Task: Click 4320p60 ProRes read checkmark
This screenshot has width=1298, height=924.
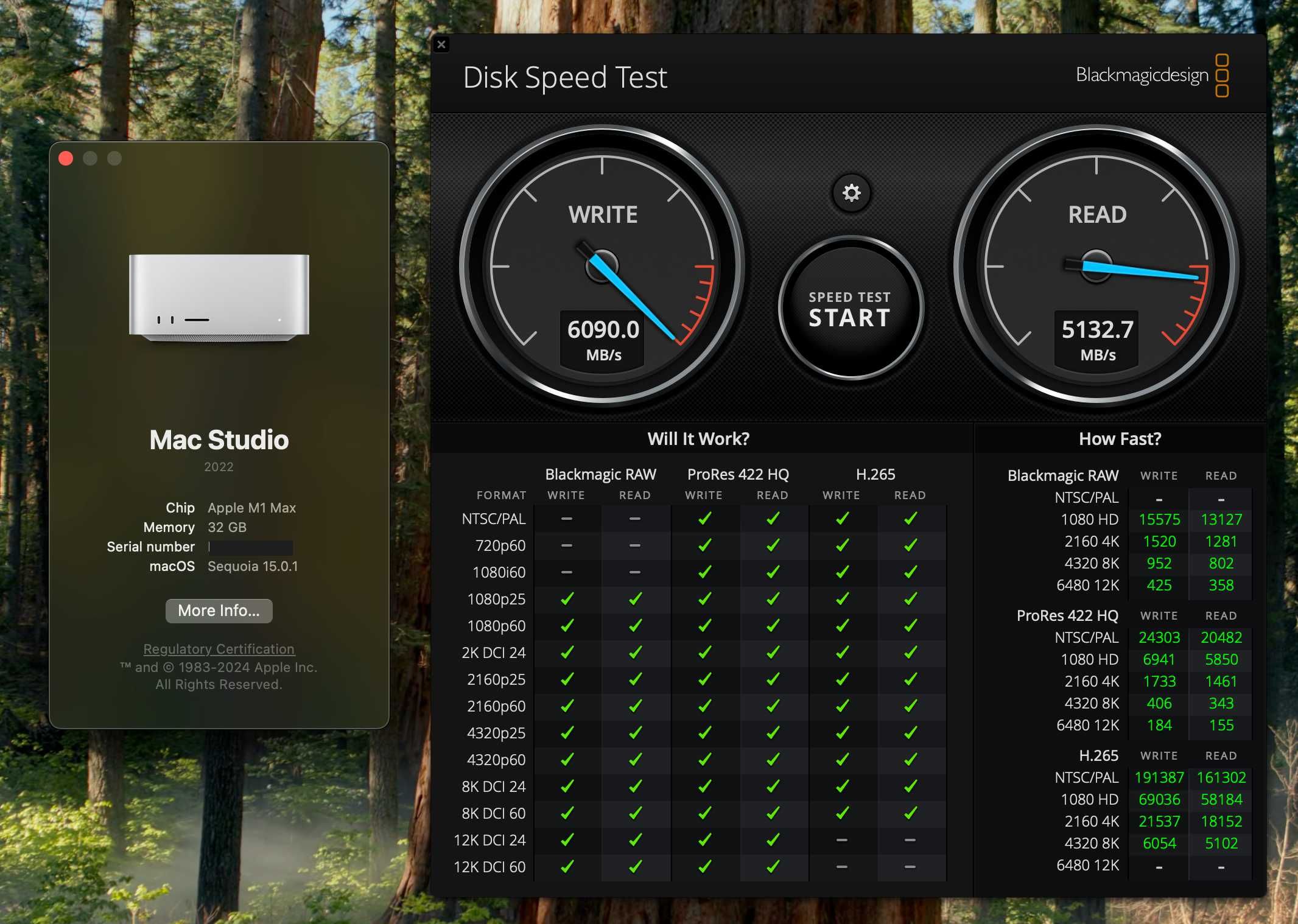Action: coord(773,760)
